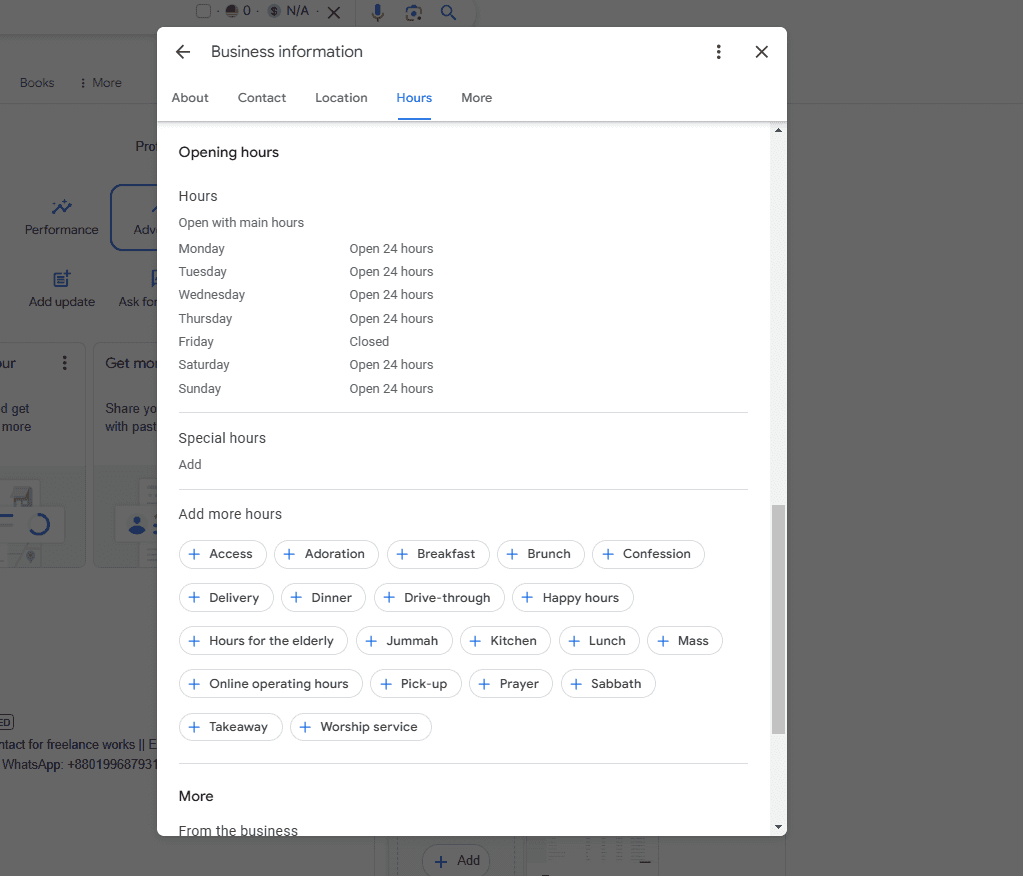The image size is (1023, 876).
Task: Go back using the arrow in Business information
Action: click(x=183, y=52)
